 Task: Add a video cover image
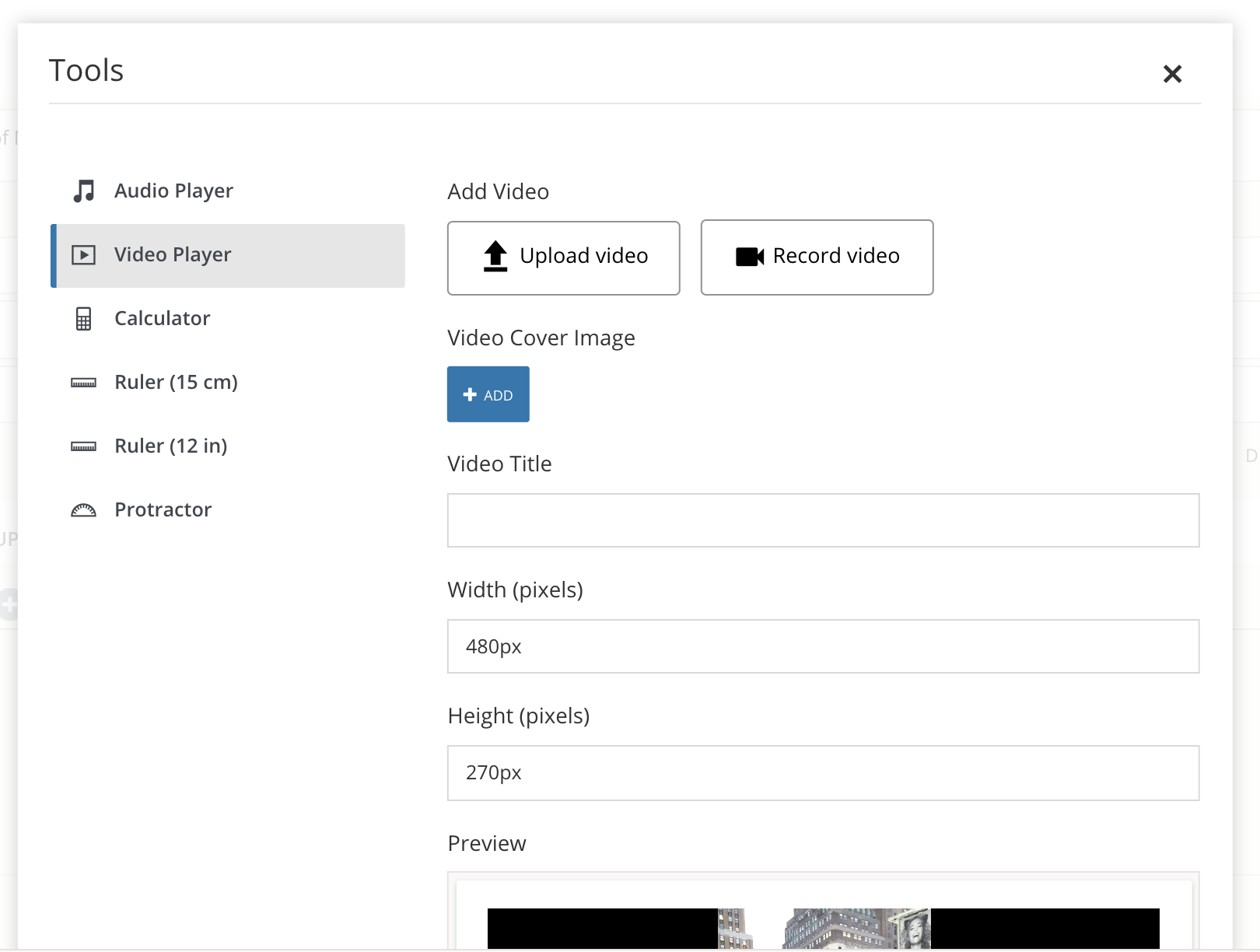point(488,394)
